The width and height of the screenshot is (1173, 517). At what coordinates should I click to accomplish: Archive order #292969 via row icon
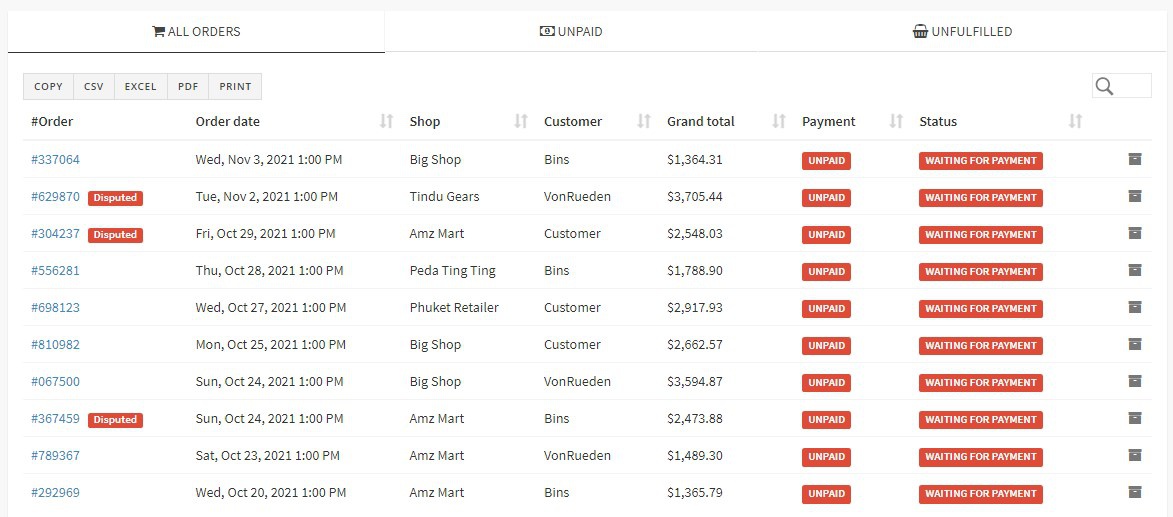[1134, 492]
